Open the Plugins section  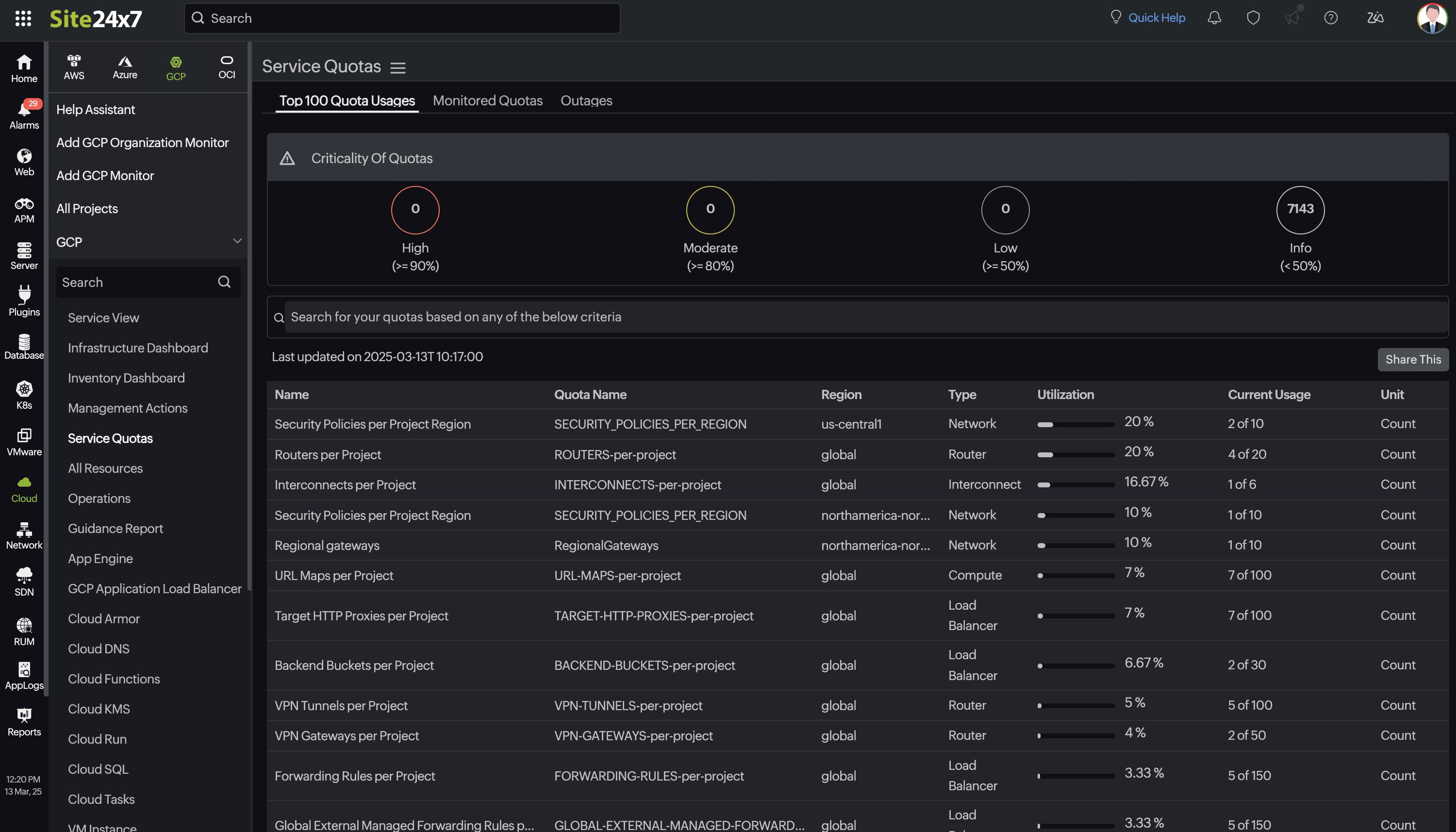[x=24, y=302]
